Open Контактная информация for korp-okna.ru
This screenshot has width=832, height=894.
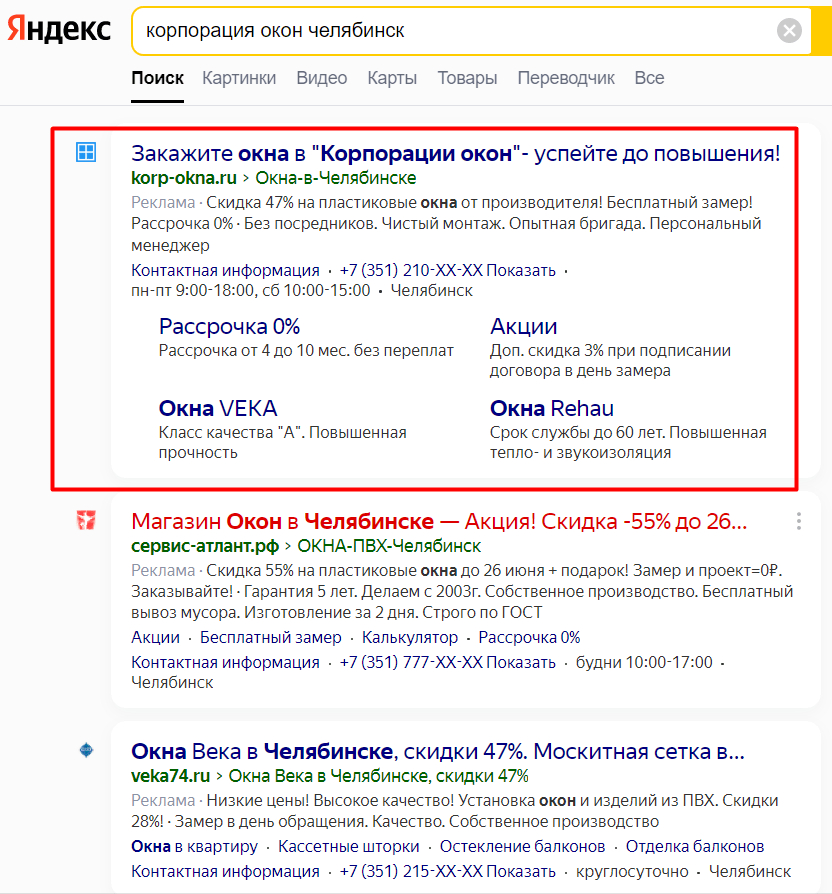click(225, 270)
